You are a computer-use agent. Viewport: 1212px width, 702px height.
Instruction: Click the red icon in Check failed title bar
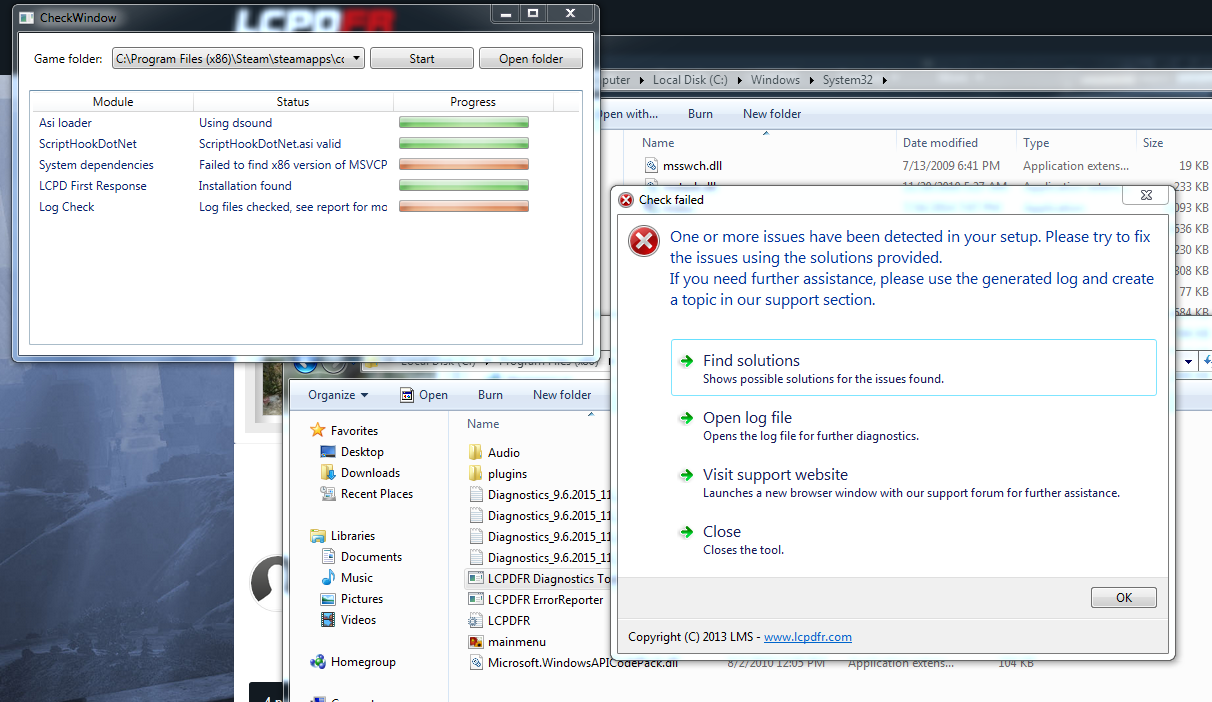pos(626,199)
